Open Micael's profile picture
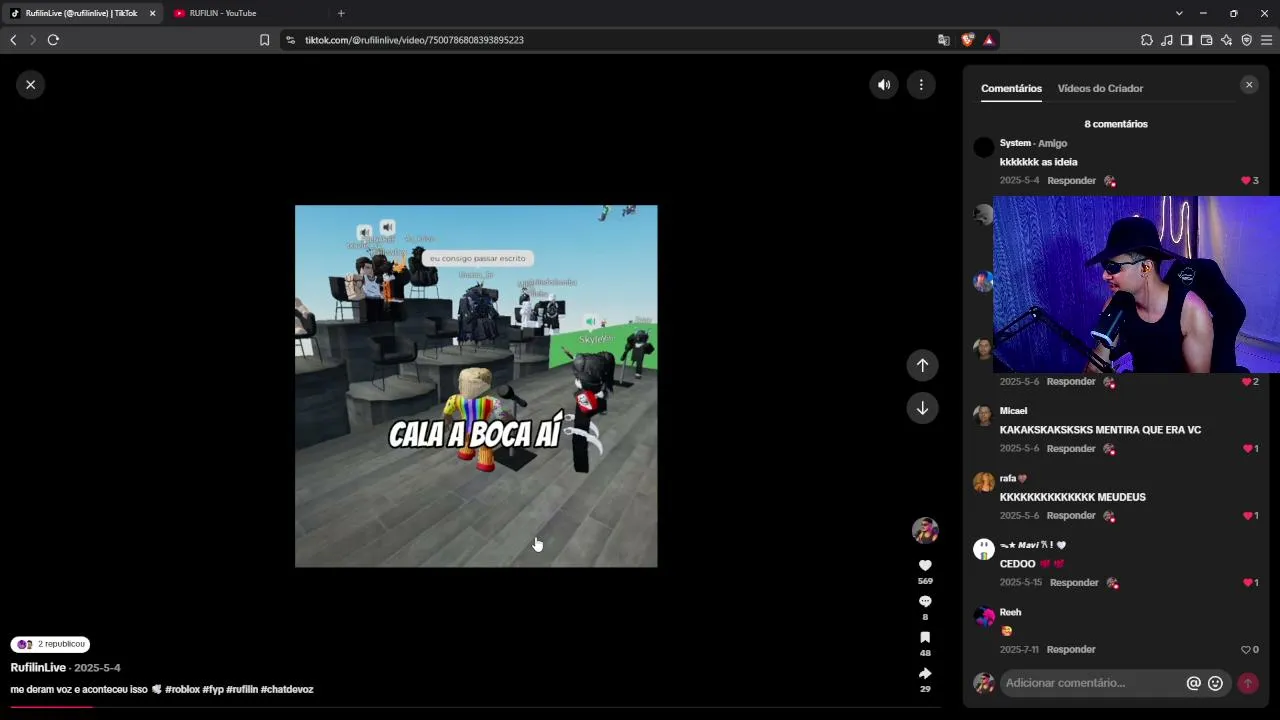Image resolution: width=1280 pixels, height=720 pixels. [x=984, y=415]
